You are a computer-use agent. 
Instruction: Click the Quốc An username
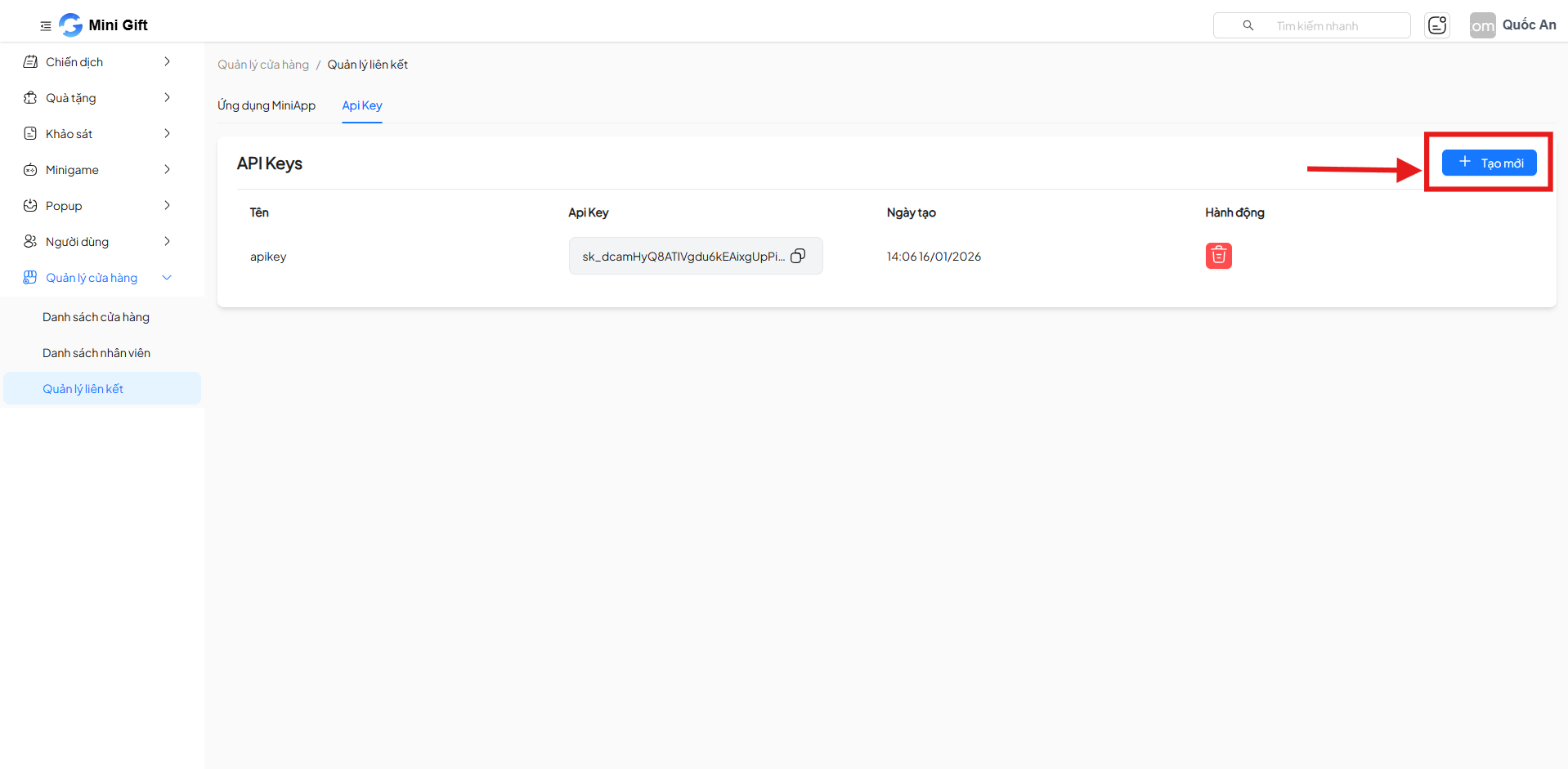(1529, 25)
